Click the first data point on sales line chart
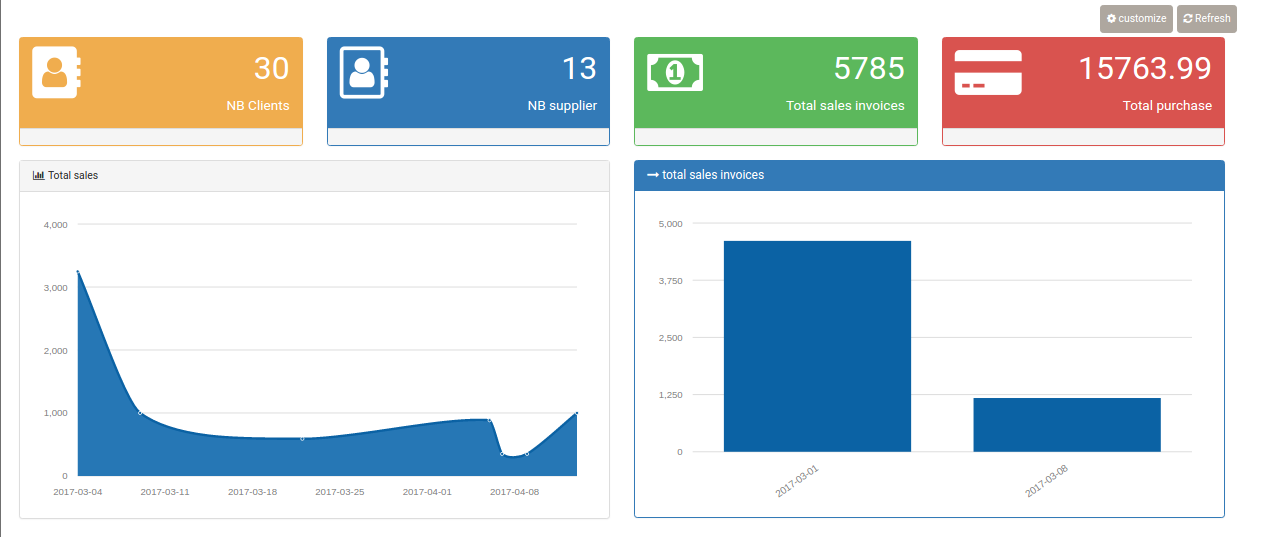 coord(77,271)
